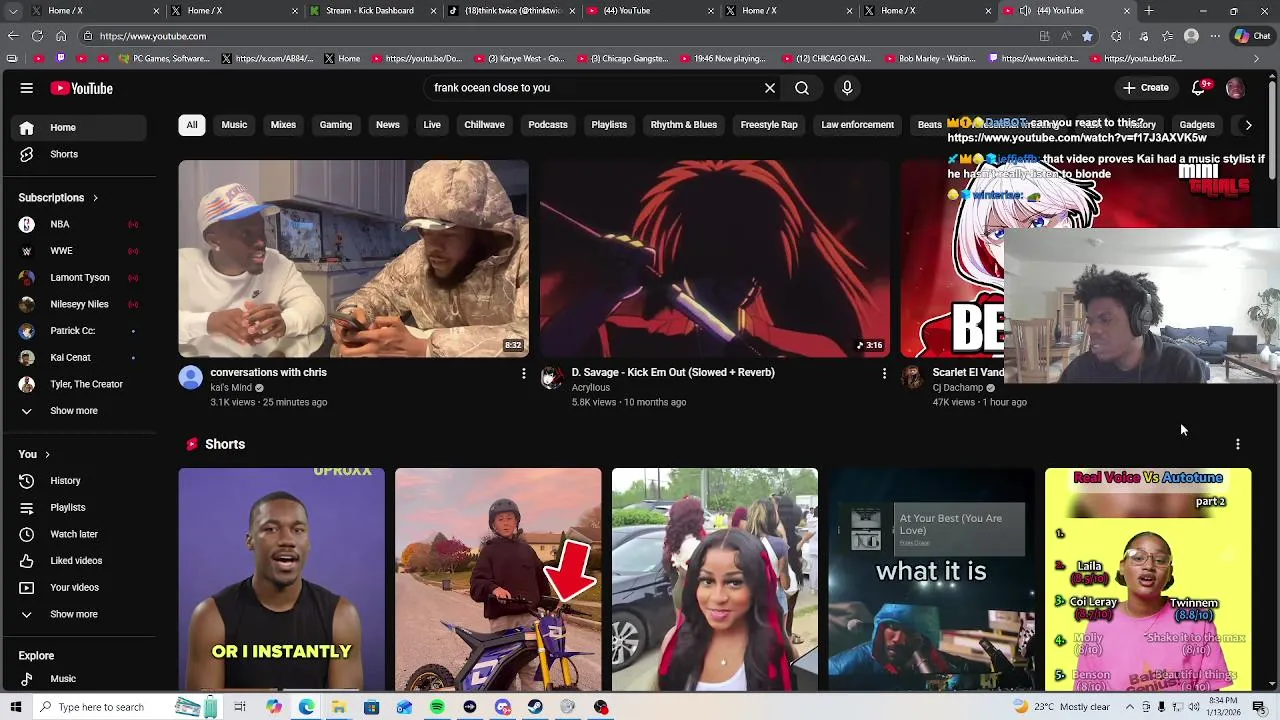Select the All filter chip
This screenshot has width=1280, height=720.
192,125
